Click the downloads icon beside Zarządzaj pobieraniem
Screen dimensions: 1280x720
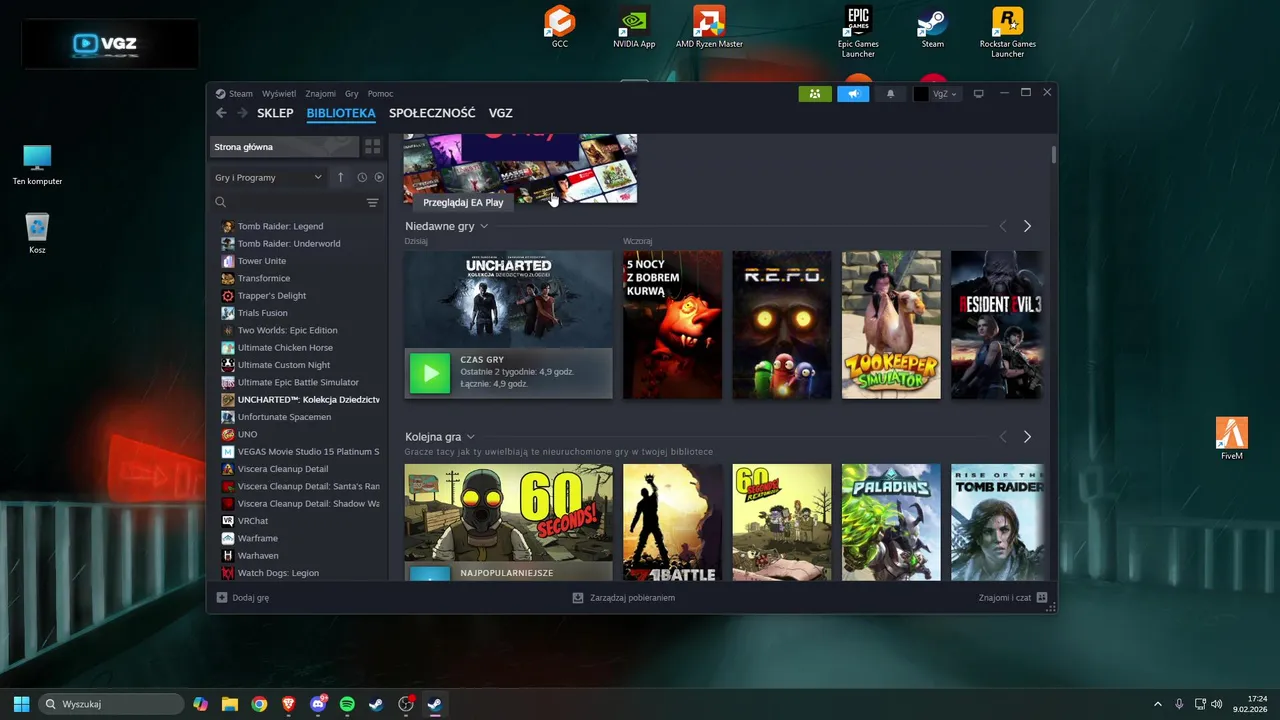point(578,597)
